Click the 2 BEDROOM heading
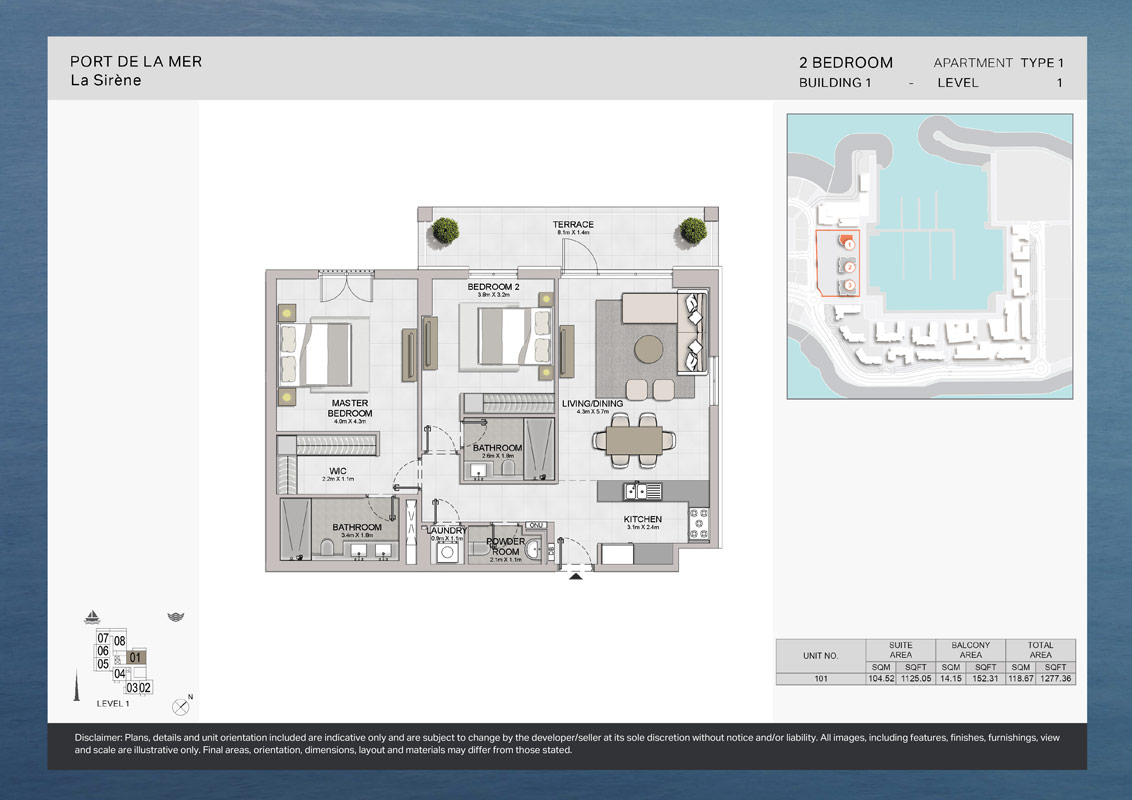 click(846, 62)
